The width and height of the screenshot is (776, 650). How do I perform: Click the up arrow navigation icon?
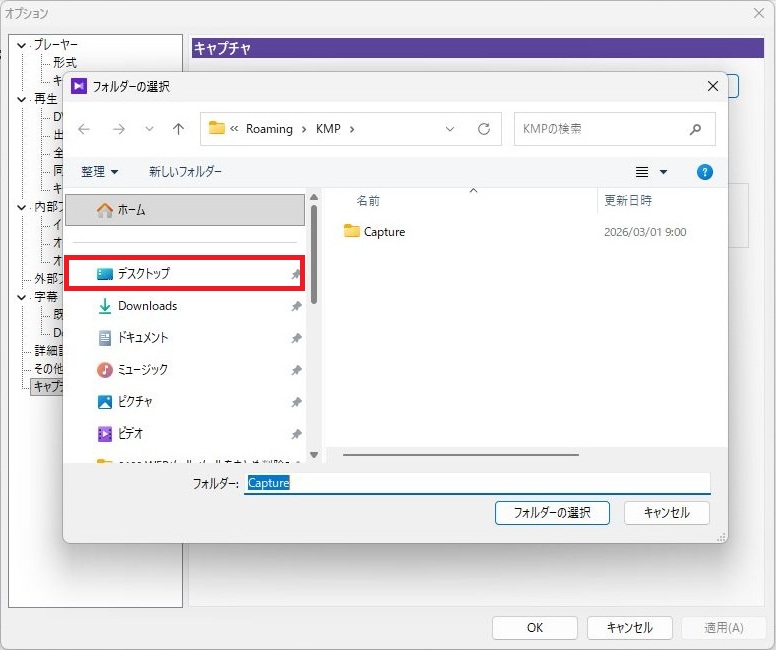(x=178, y=129)
